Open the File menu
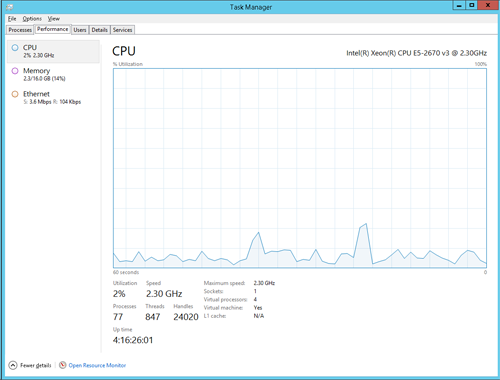Image resolution: width=500 pixels, height=380 pixels. [12, 19]
